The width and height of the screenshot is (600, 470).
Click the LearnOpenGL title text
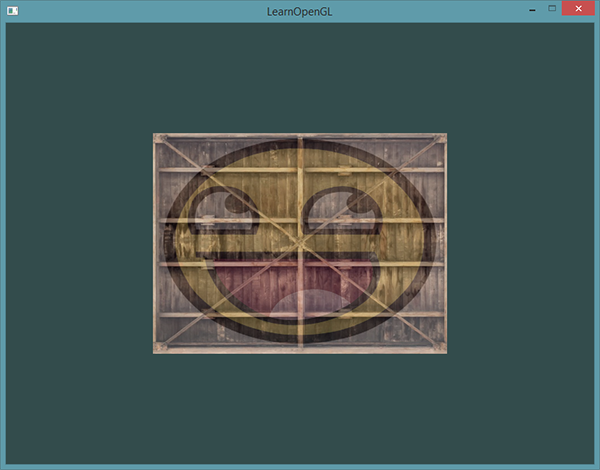pyautogui.click(x=299, y=10)
